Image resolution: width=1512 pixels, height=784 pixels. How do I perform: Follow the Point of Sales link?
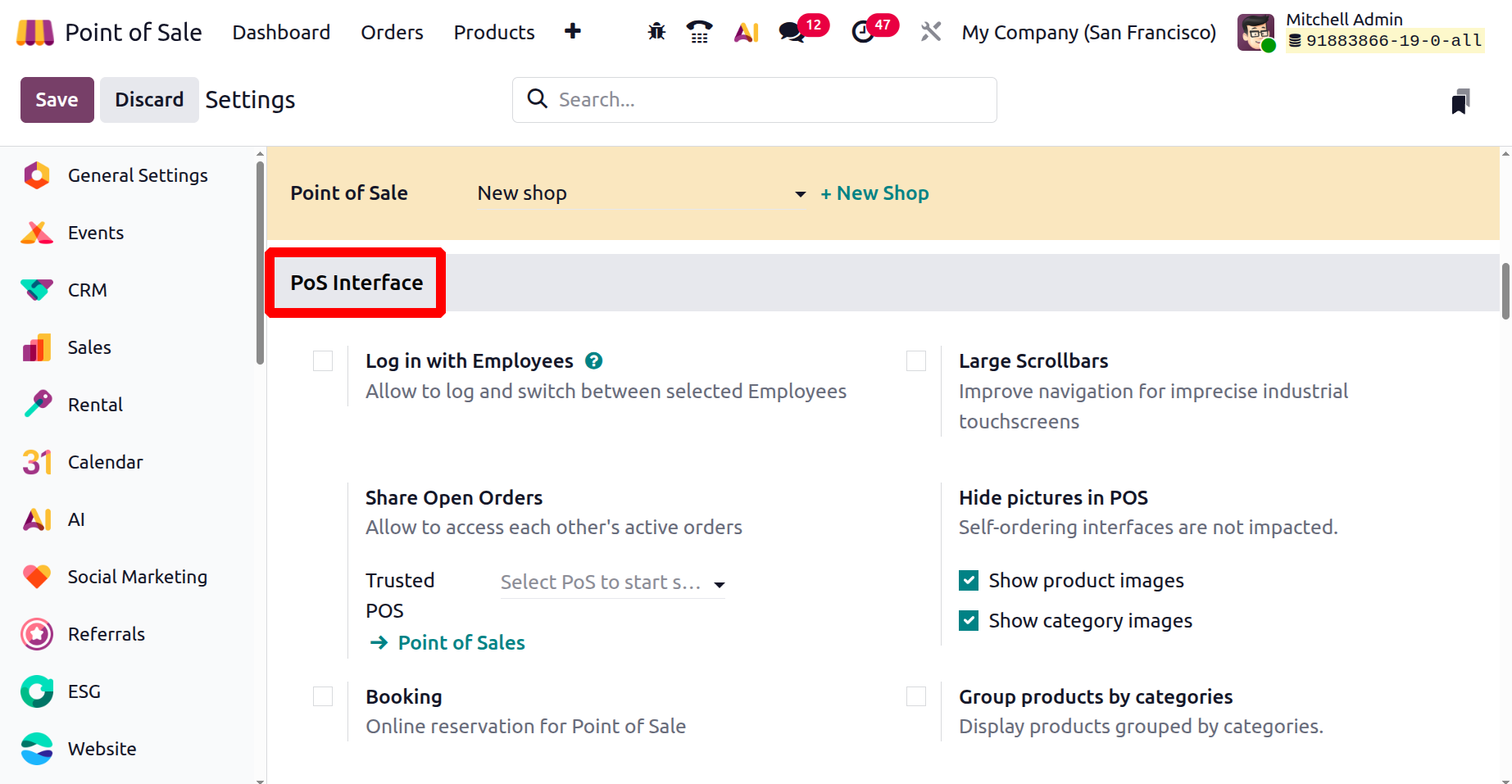coord(461,643)
